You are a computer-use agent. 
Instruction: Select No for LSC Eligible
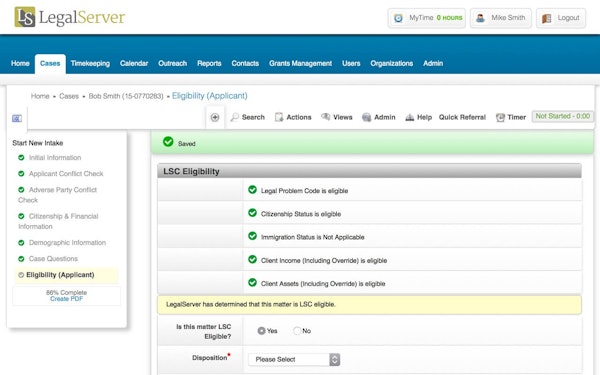pyautogui.click(x=297, y=331)
